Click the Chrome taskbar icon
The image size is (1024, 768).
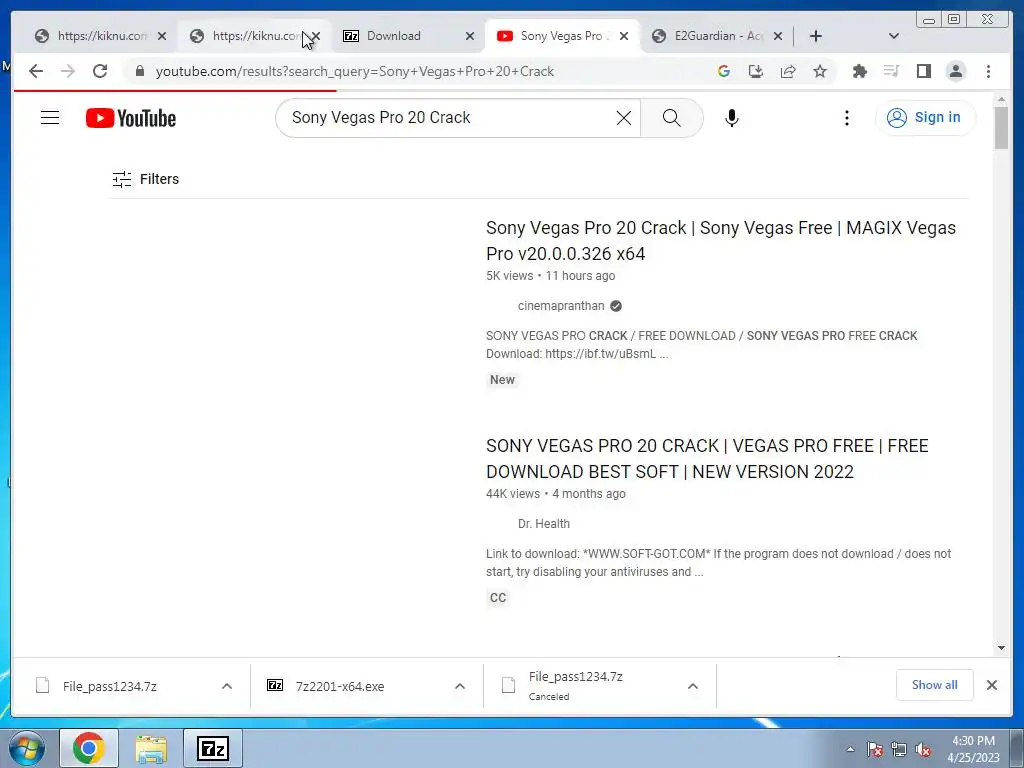(89, 748)
